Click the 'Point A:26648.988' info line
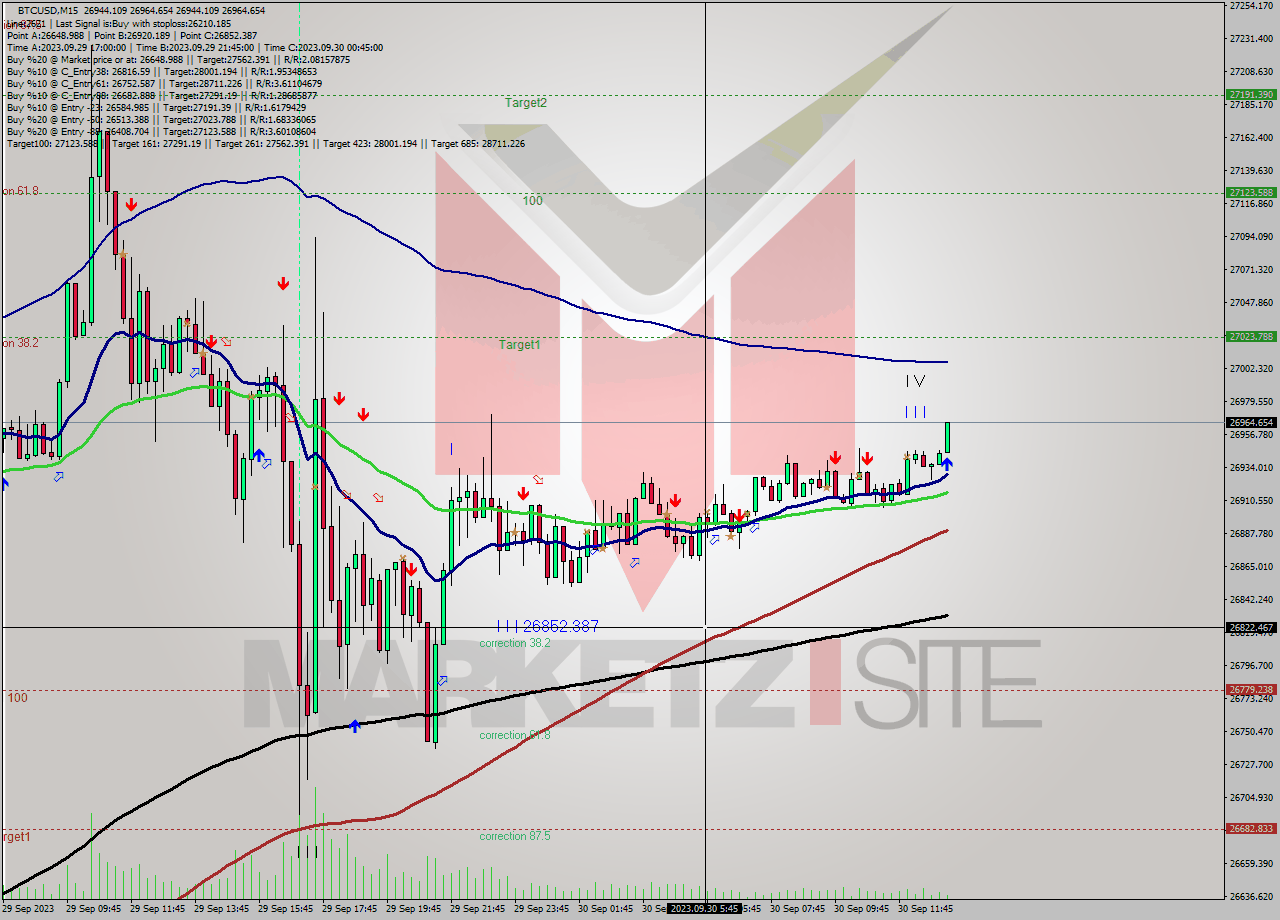1280x920 pixels. (132, 35)
